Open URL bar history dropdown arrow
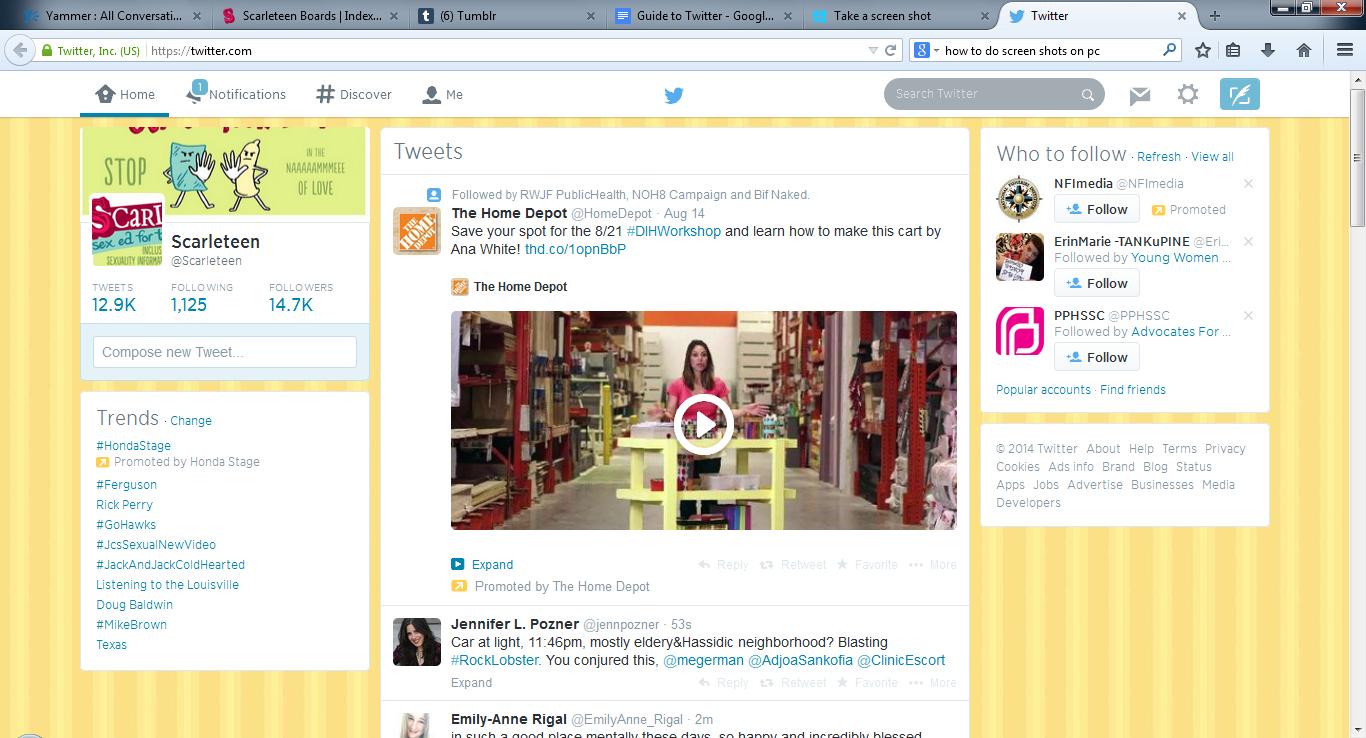This screenshot has width=1366, height=738. [x=873, y=50]
